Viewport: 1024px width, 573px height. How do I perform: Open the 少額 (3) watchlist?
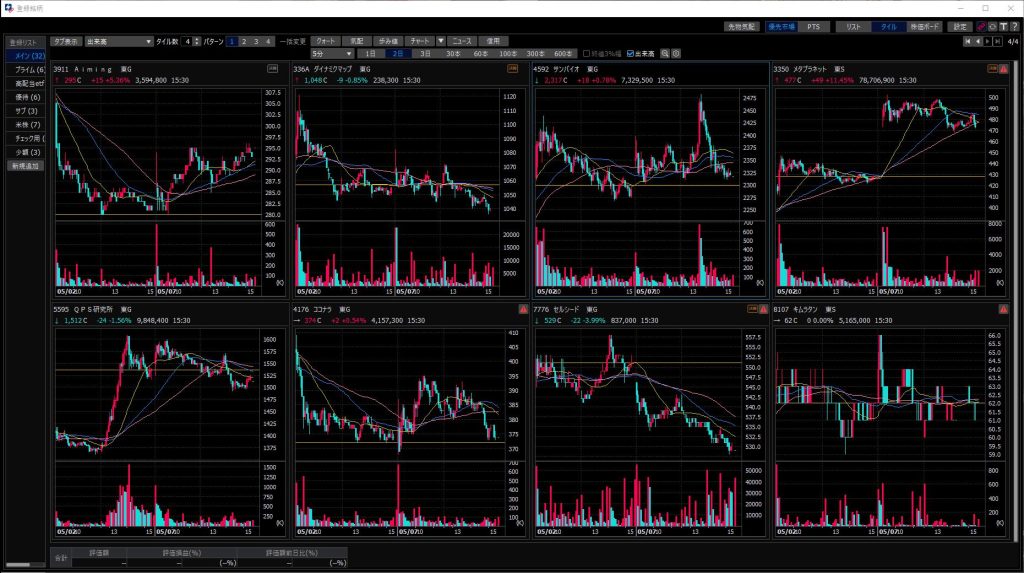(27, 152)
